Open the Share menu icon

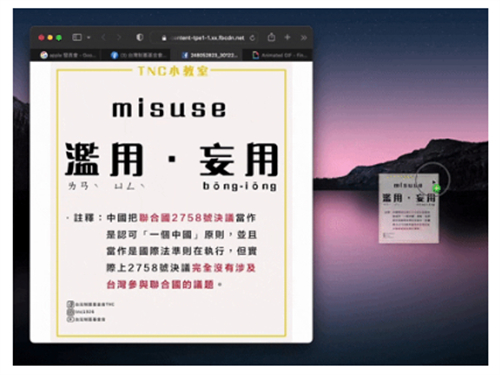tap(271, 37)
